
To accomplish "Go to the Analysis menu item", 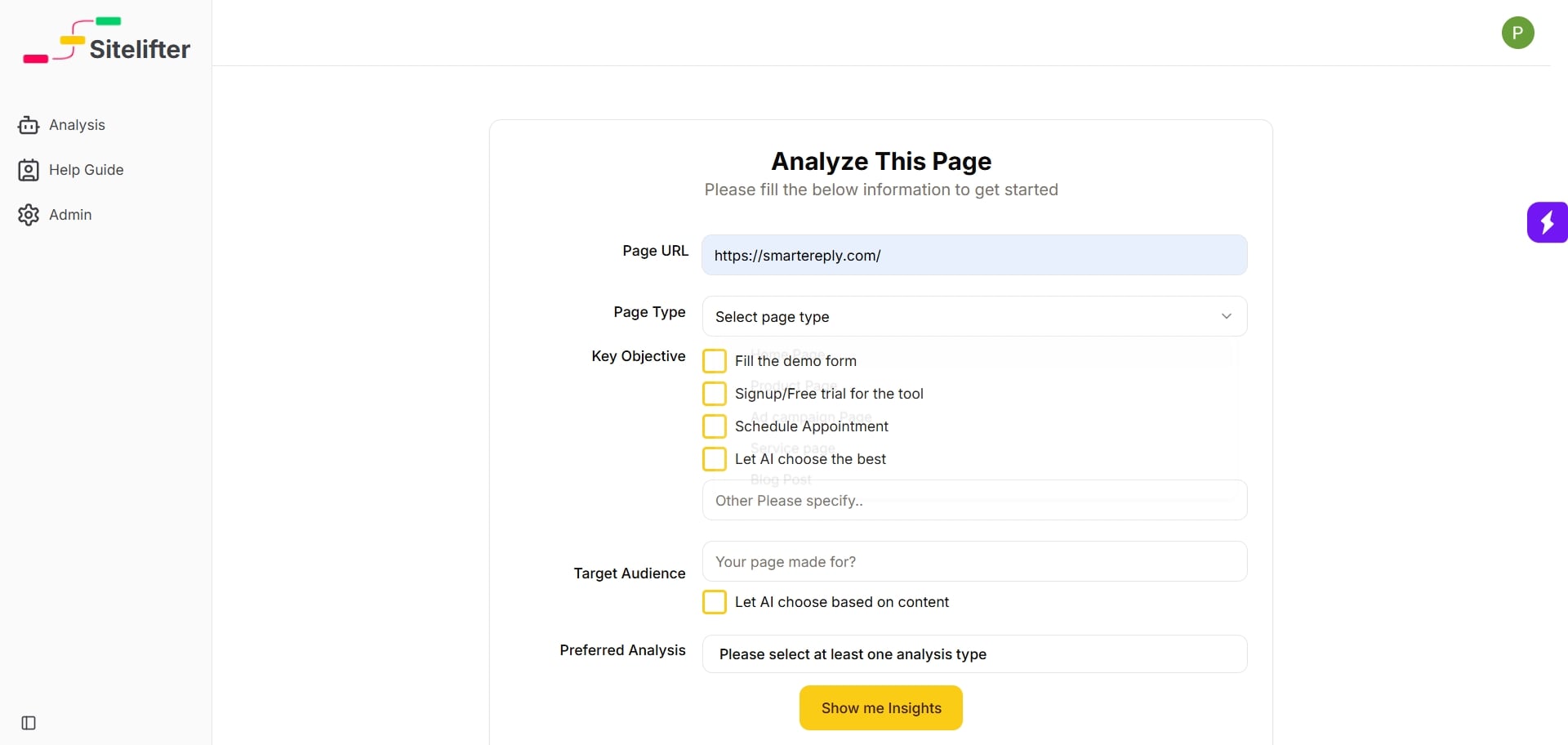I will pyautogui.click(x=77, y=125).
